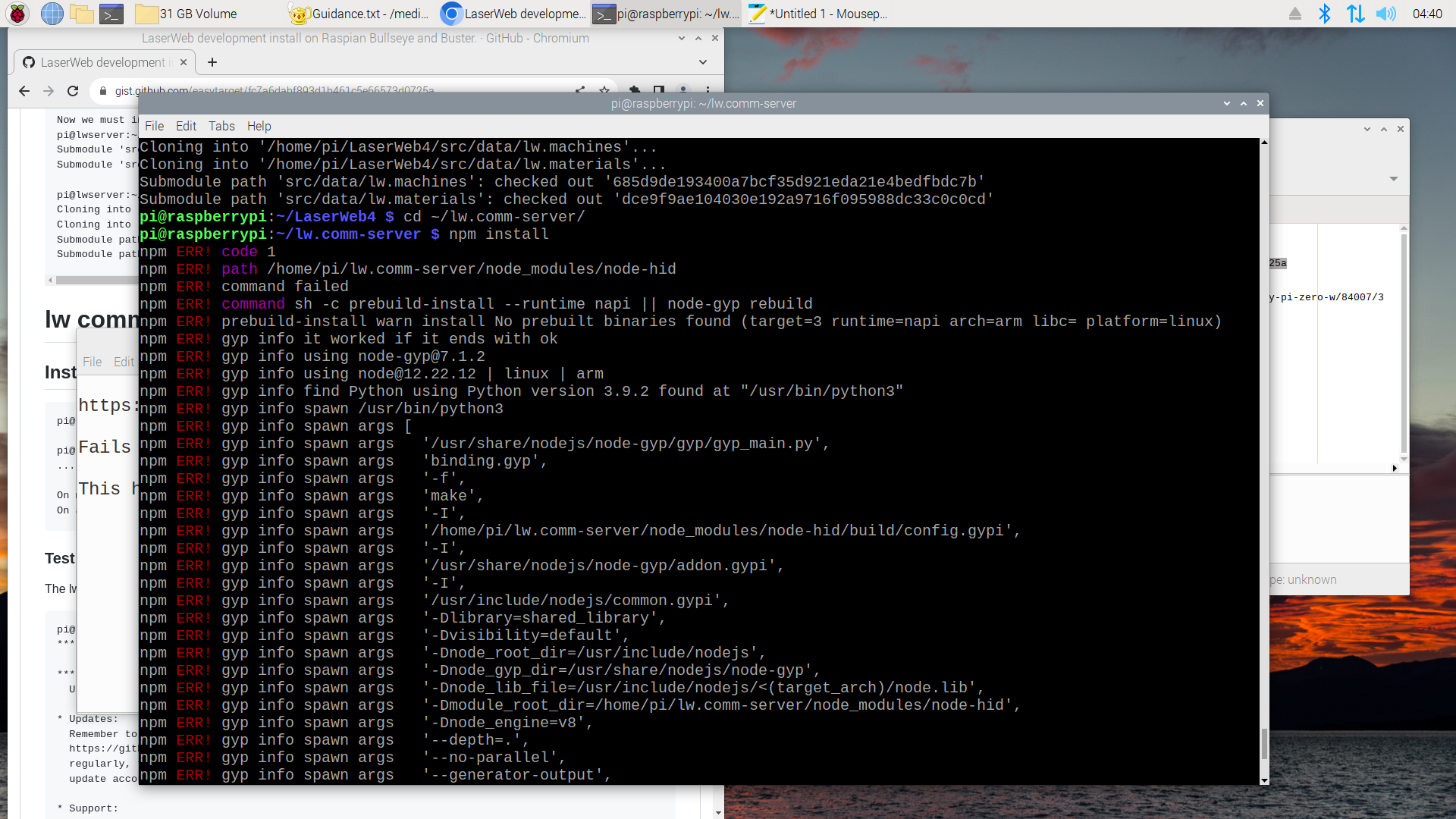
Task: Click the 04:40 clock
Action: [1427, 14]
